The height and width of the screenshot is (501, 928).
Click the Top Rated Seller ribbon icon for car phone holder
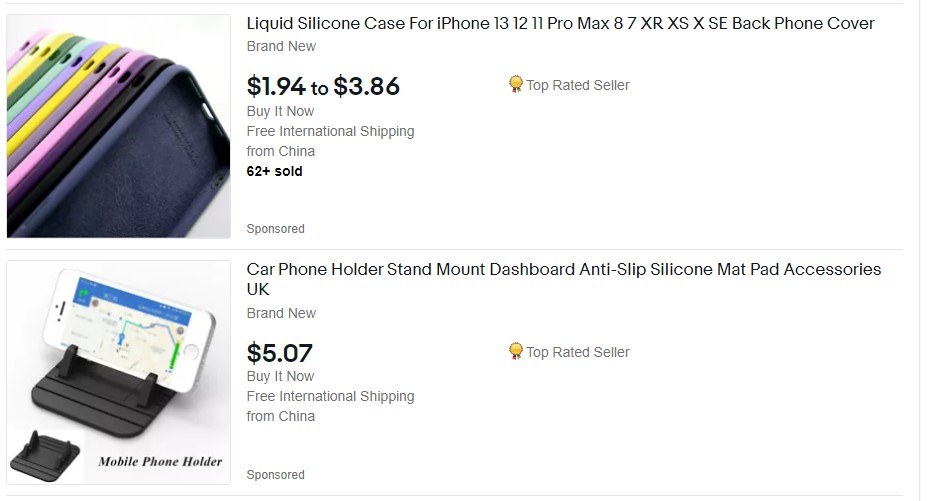515,351
